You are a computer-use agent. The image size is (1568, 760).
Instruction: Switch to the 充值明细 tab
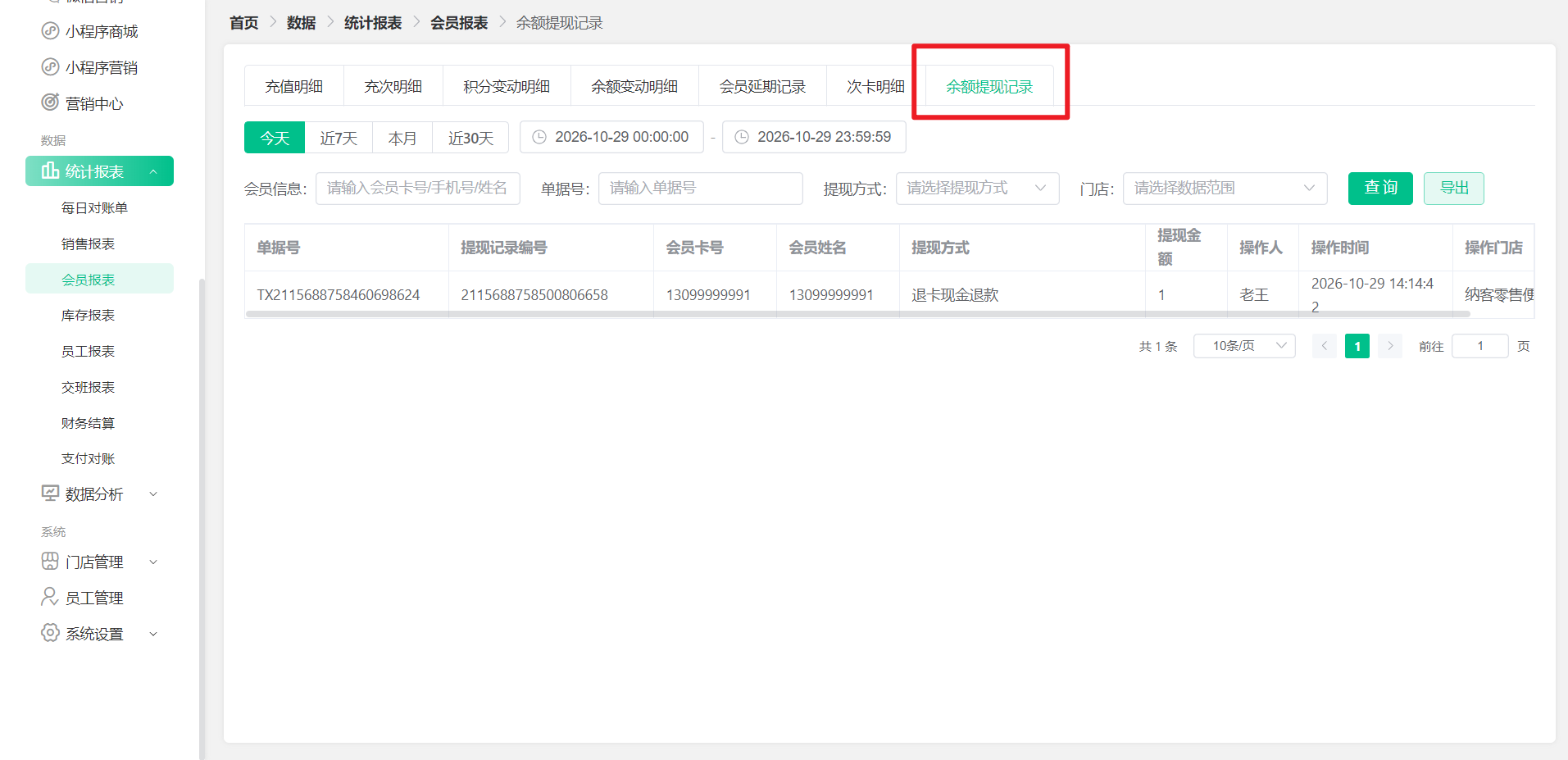pos(294,86)
